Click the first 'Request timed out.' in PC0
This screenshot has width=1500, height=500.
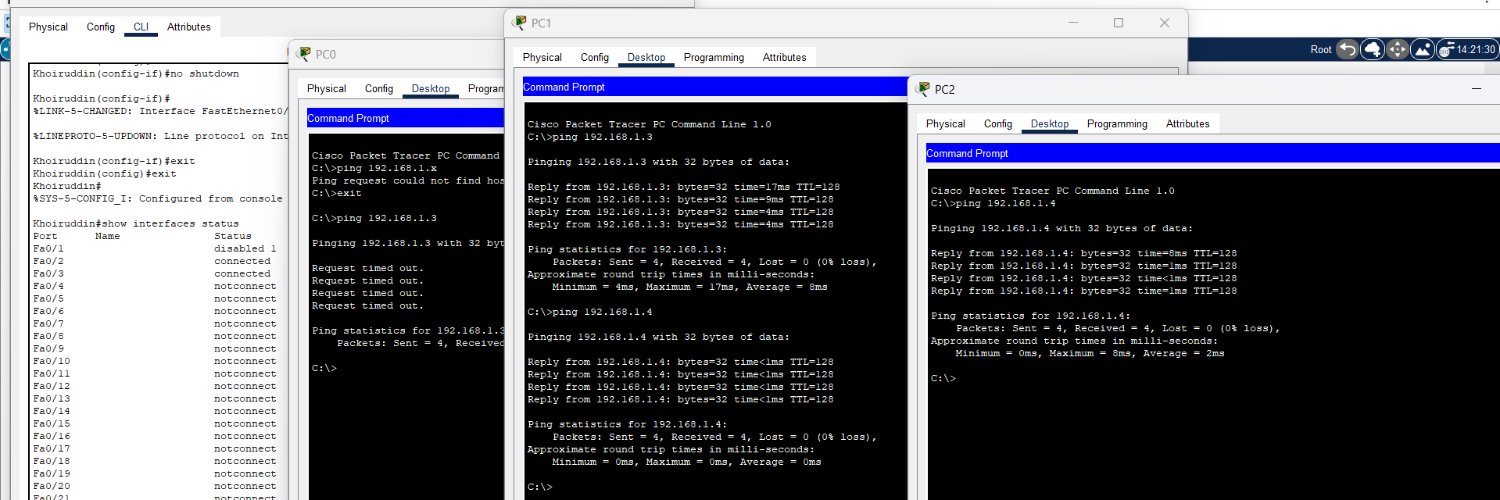[368, 268]
